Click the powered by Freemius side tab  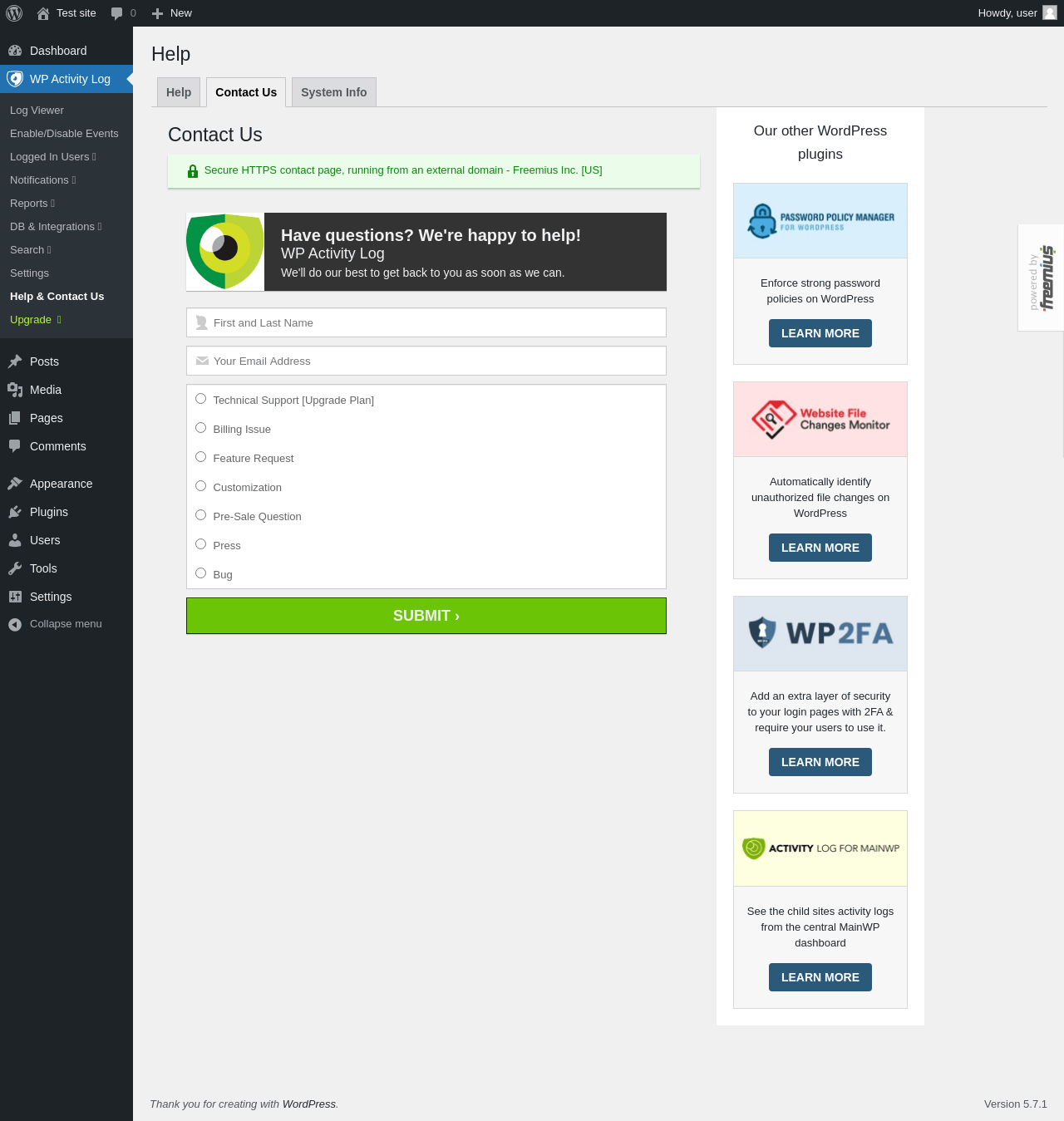(1041, 278)
